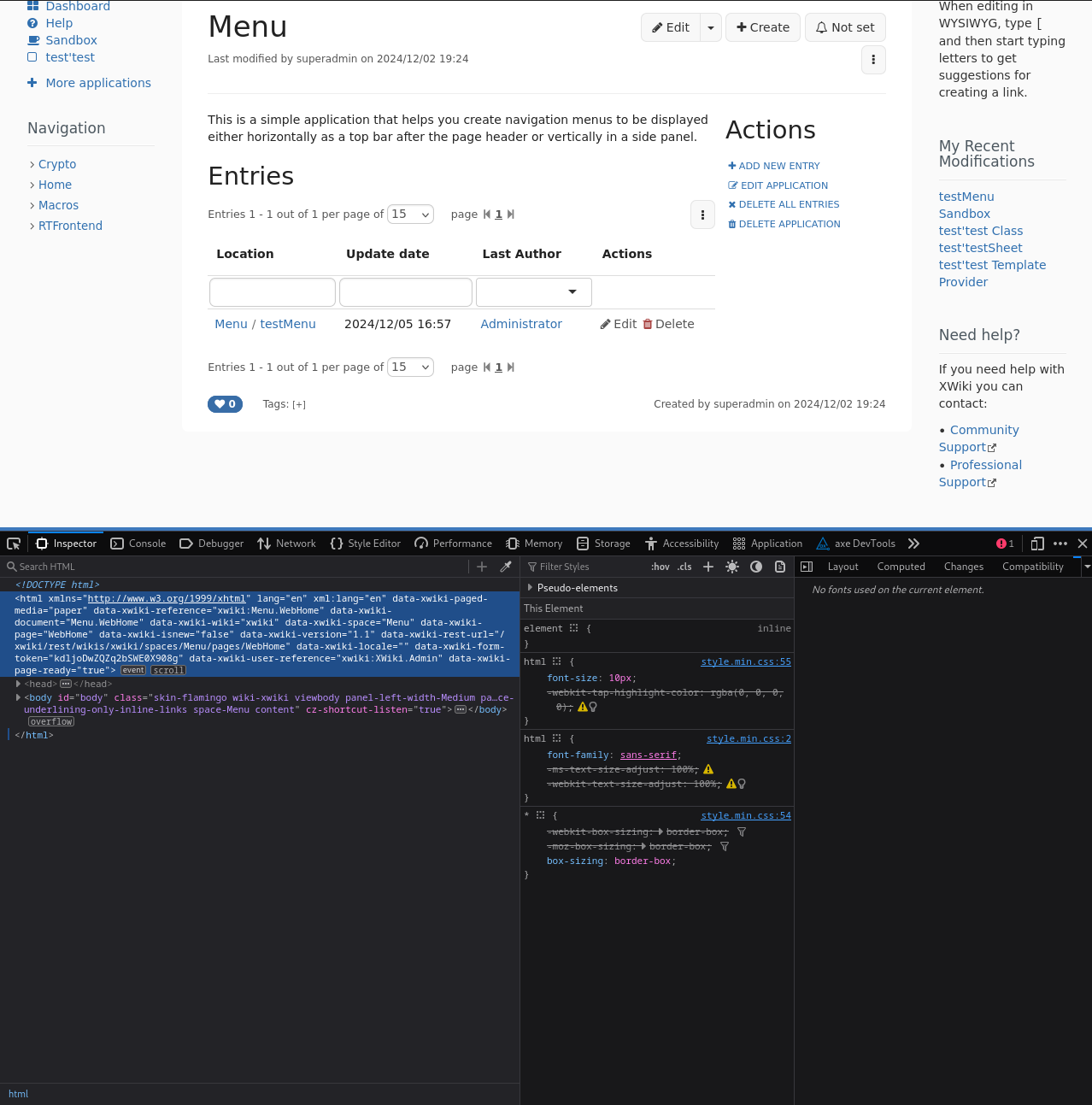Click the Location filter field

click(x=273, y=292)
